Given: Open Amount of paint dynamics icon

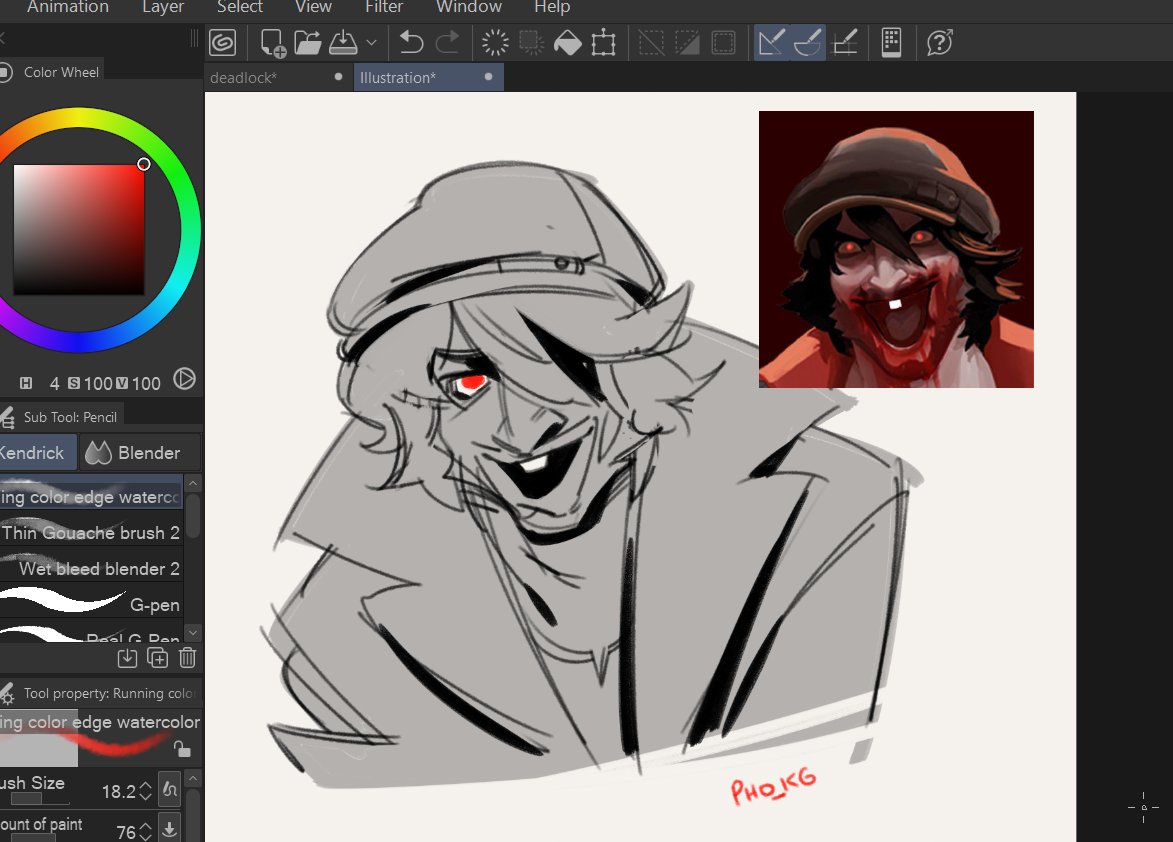Looking at the screenshot, I should (x=170, y=829).
